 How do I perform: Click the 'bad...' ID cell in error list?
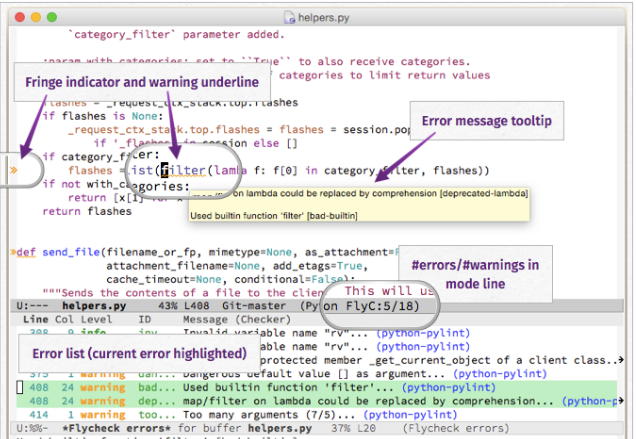pos(157,387)
